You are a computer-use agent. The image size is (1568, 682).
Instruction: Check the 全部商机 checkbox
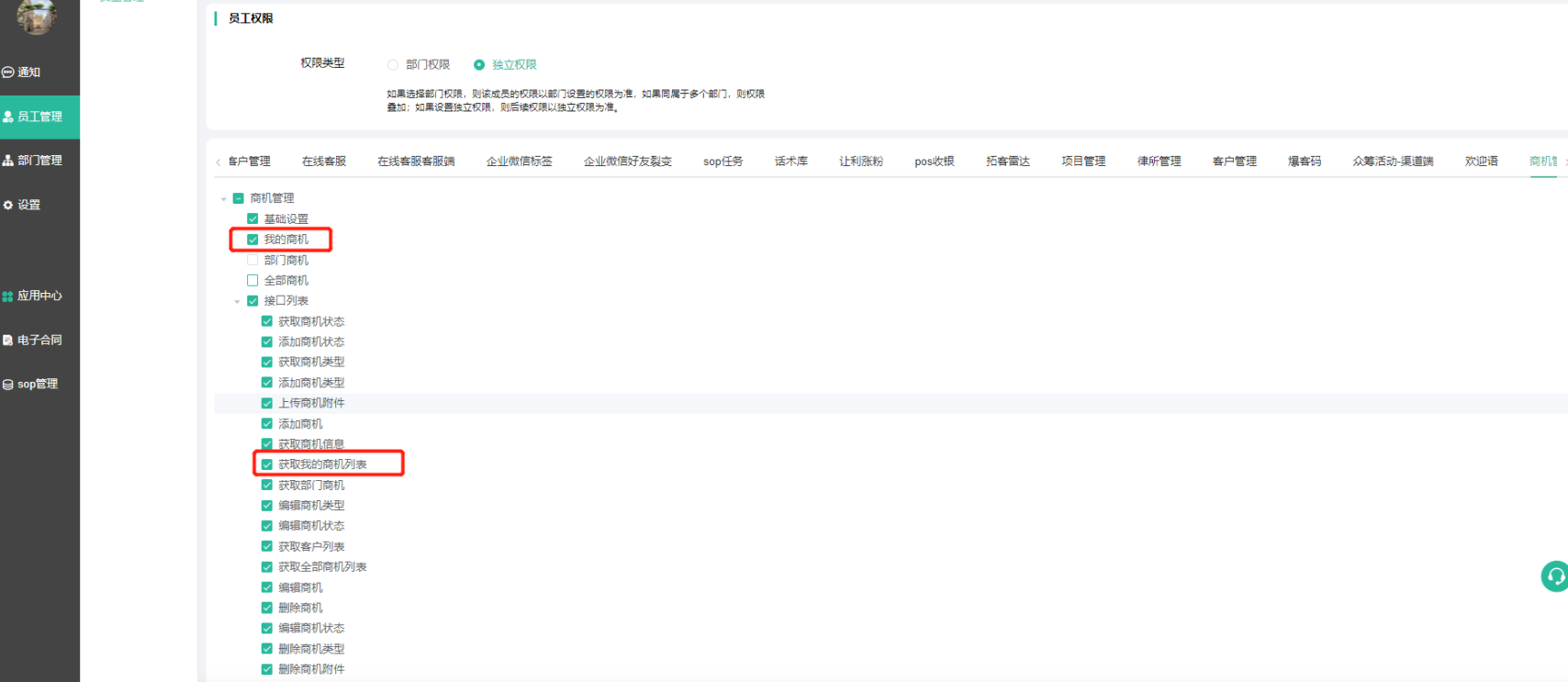coord(252,280)
